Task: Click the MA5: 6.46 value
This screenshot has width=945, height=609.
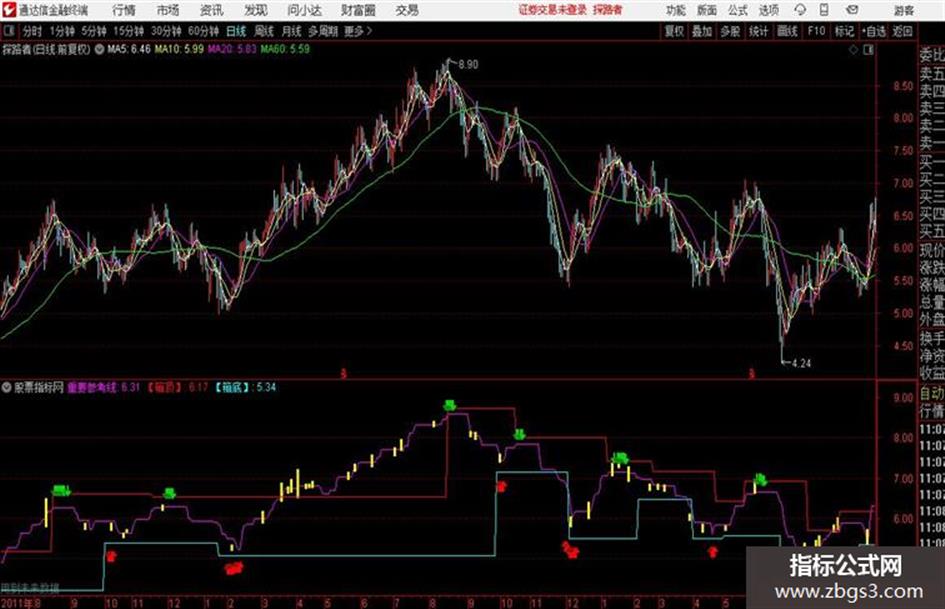Action: click(x=129, y=49)
